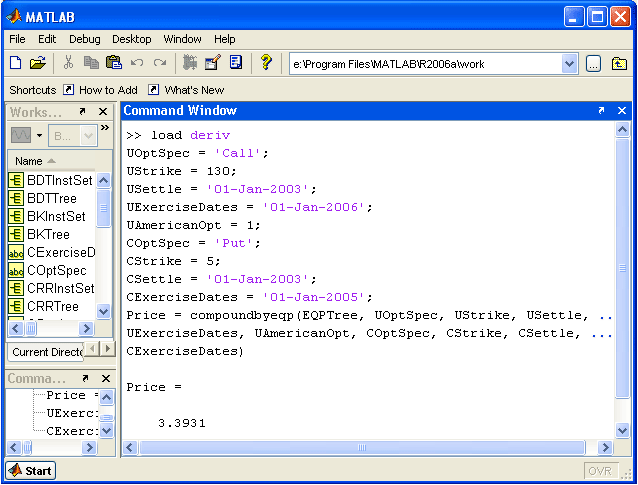Screen dimensions: 638x485
Task: Open the Desktop menu
Action: 132,39
